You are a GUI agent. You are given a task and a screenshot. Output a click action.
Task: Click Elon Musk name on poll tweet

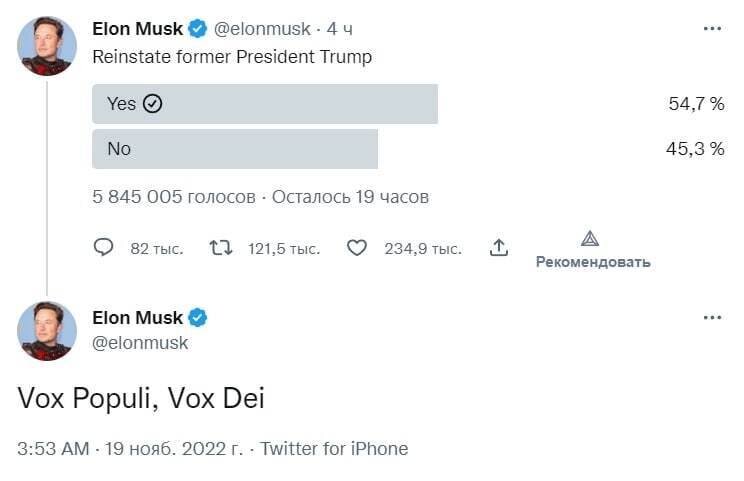(138, 29)
